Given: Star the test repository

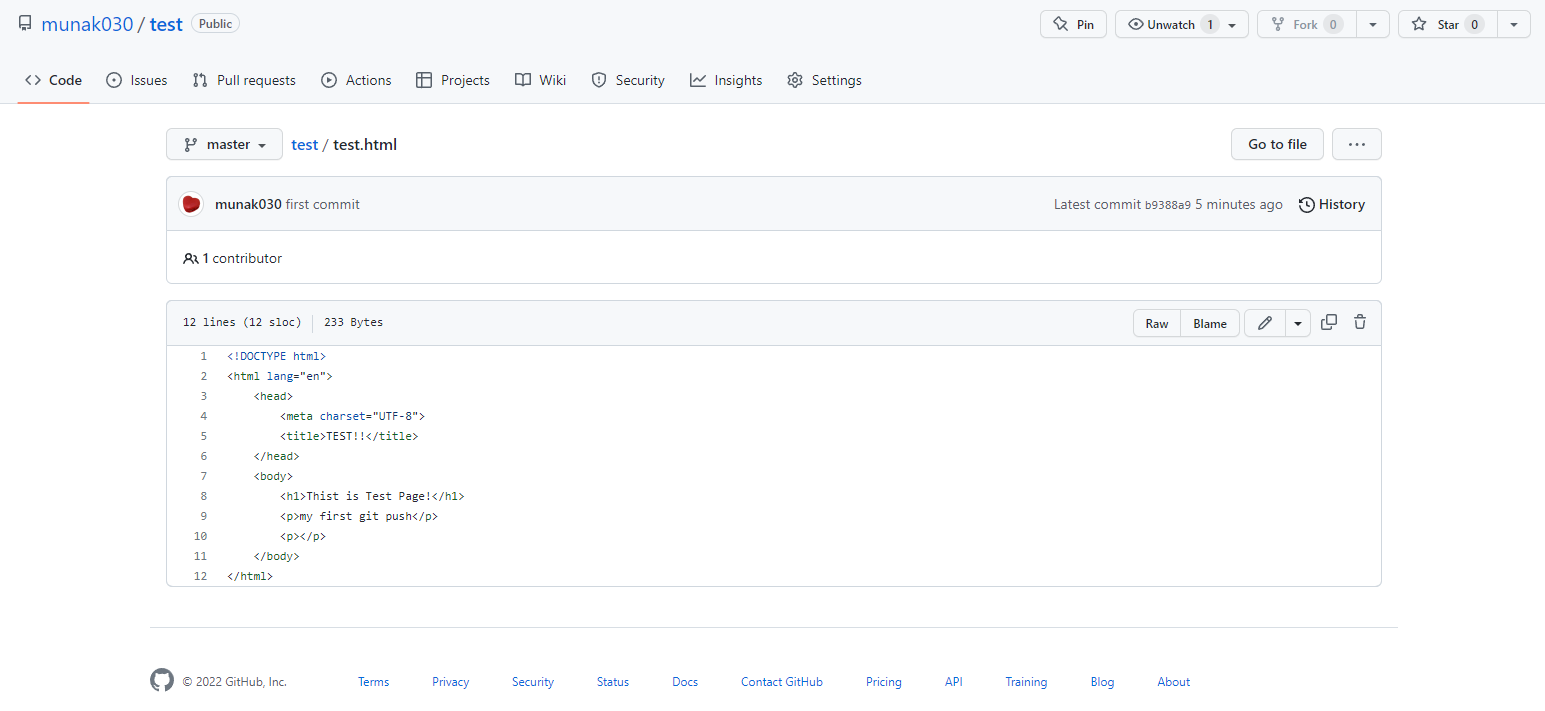Looking at the screenshot, I should 1447,24.
